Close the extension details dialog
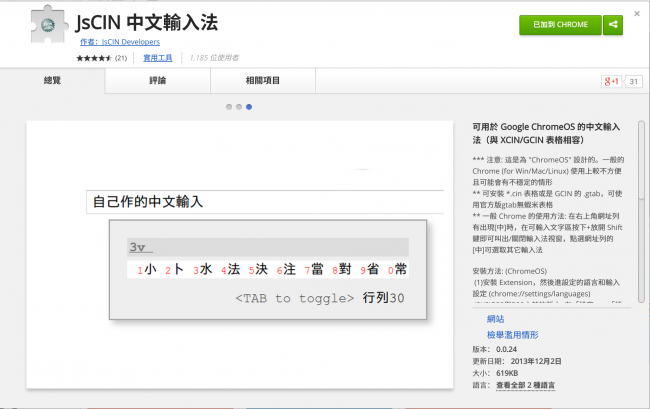The height and width of the screenshot is (409, 650). click(637, 14)
